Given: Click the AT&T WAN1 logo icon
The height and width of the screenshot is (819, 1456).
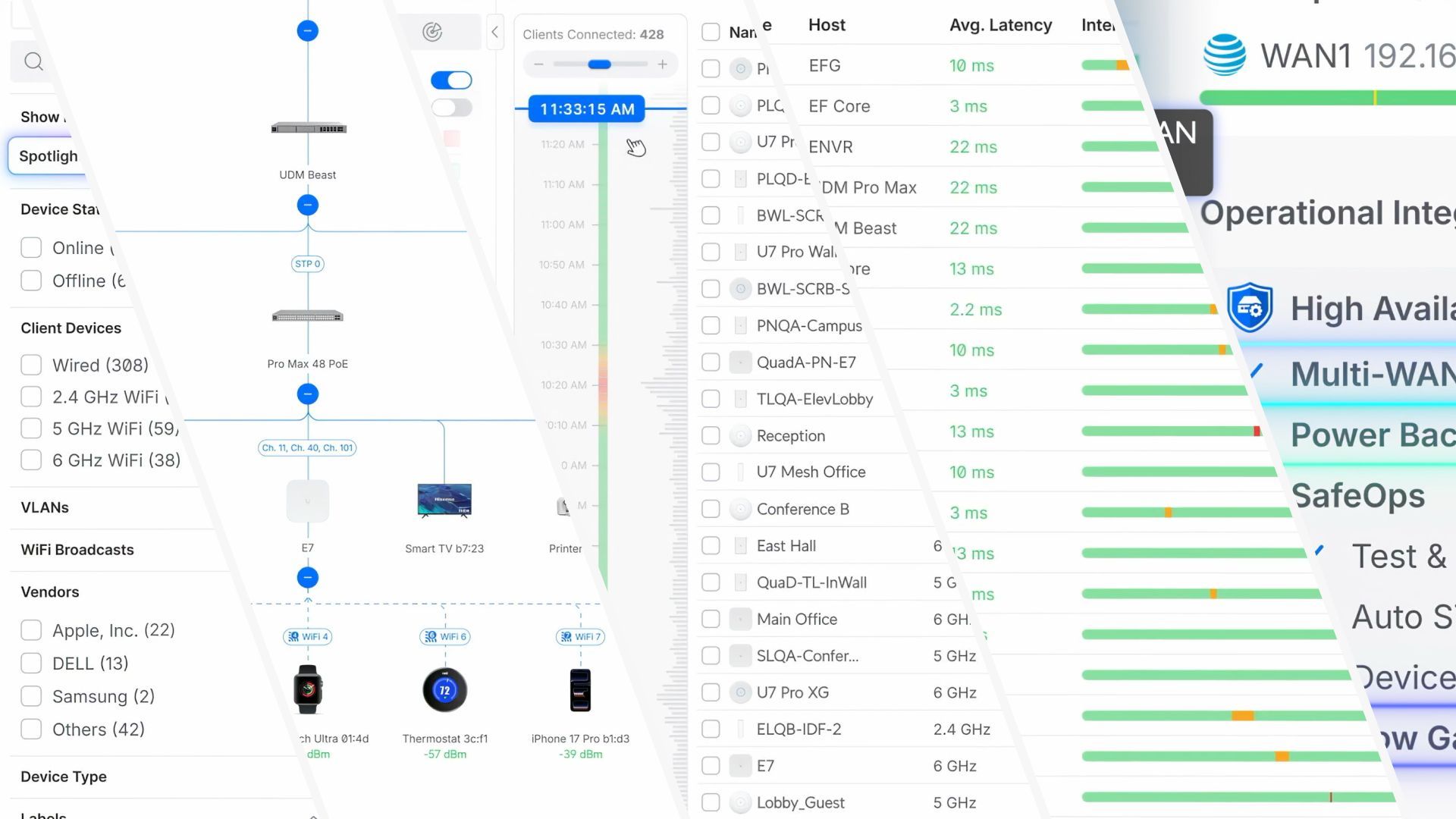Looking at the screenshot, I should (x=1225, y=55).
